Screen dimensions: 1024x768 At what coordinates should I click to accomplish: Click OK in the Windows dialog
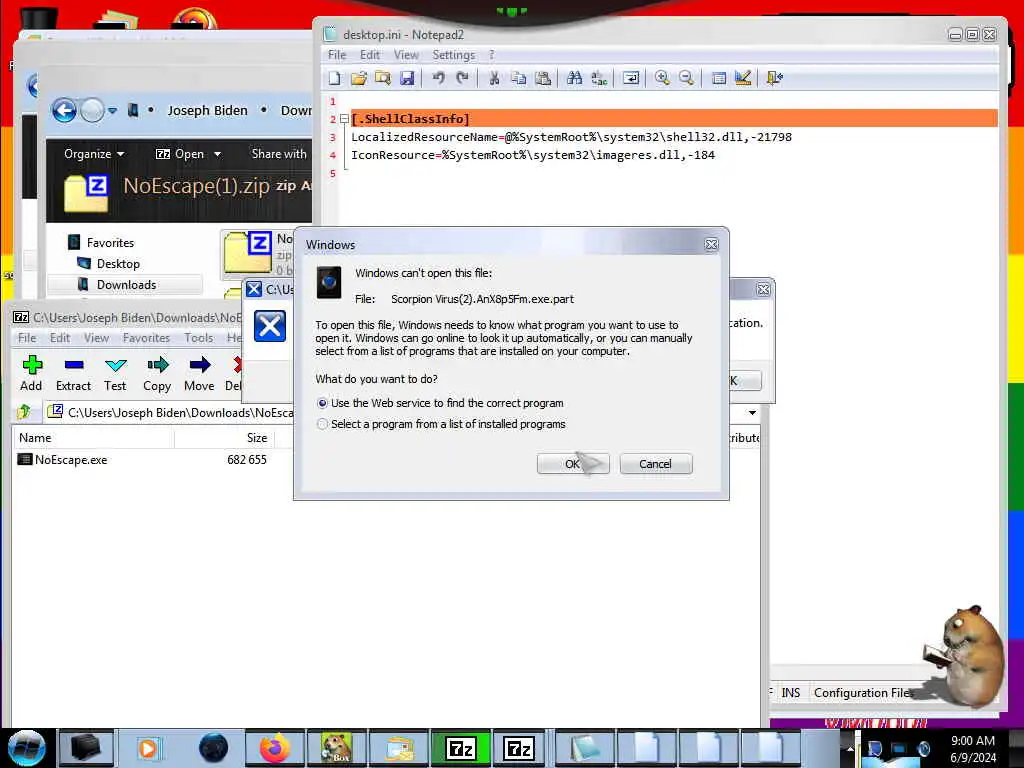tap(573, 464)
